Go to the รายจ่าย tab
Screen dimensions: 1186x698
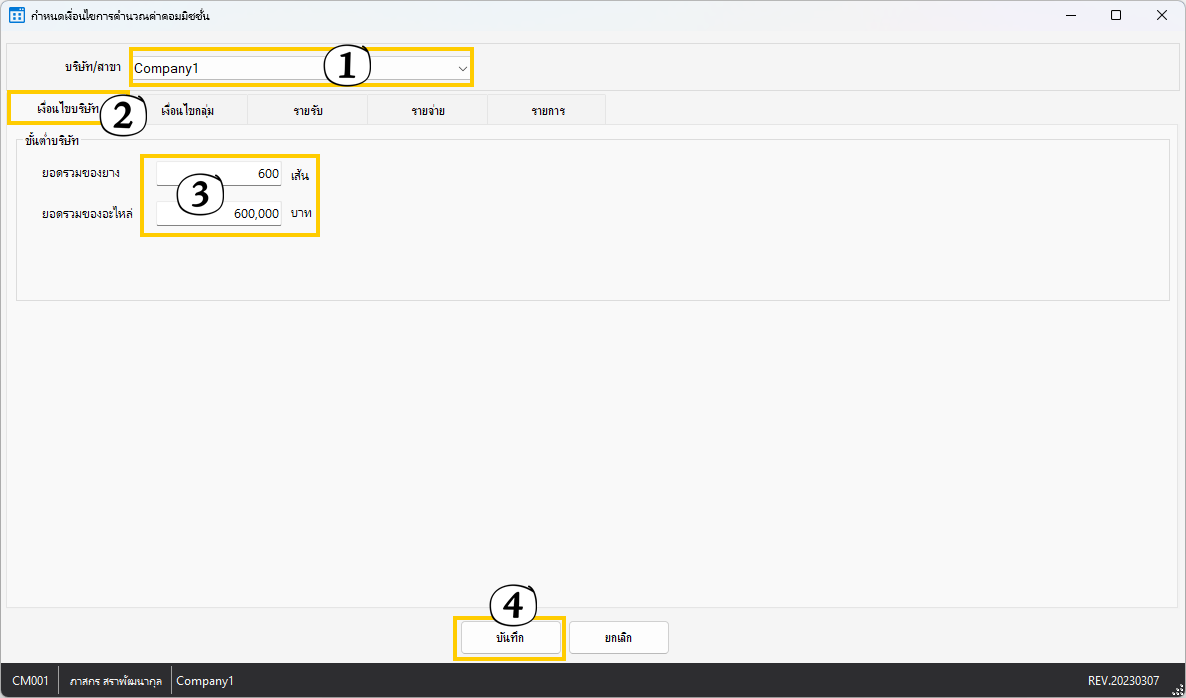click(x=428, y=110)
